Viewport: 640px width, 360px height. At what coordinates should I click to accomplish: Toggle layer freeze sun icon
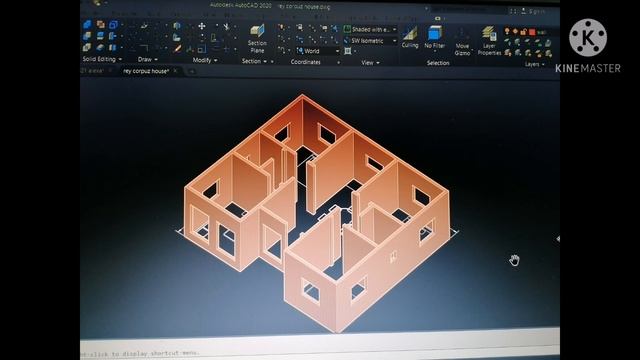516,31
